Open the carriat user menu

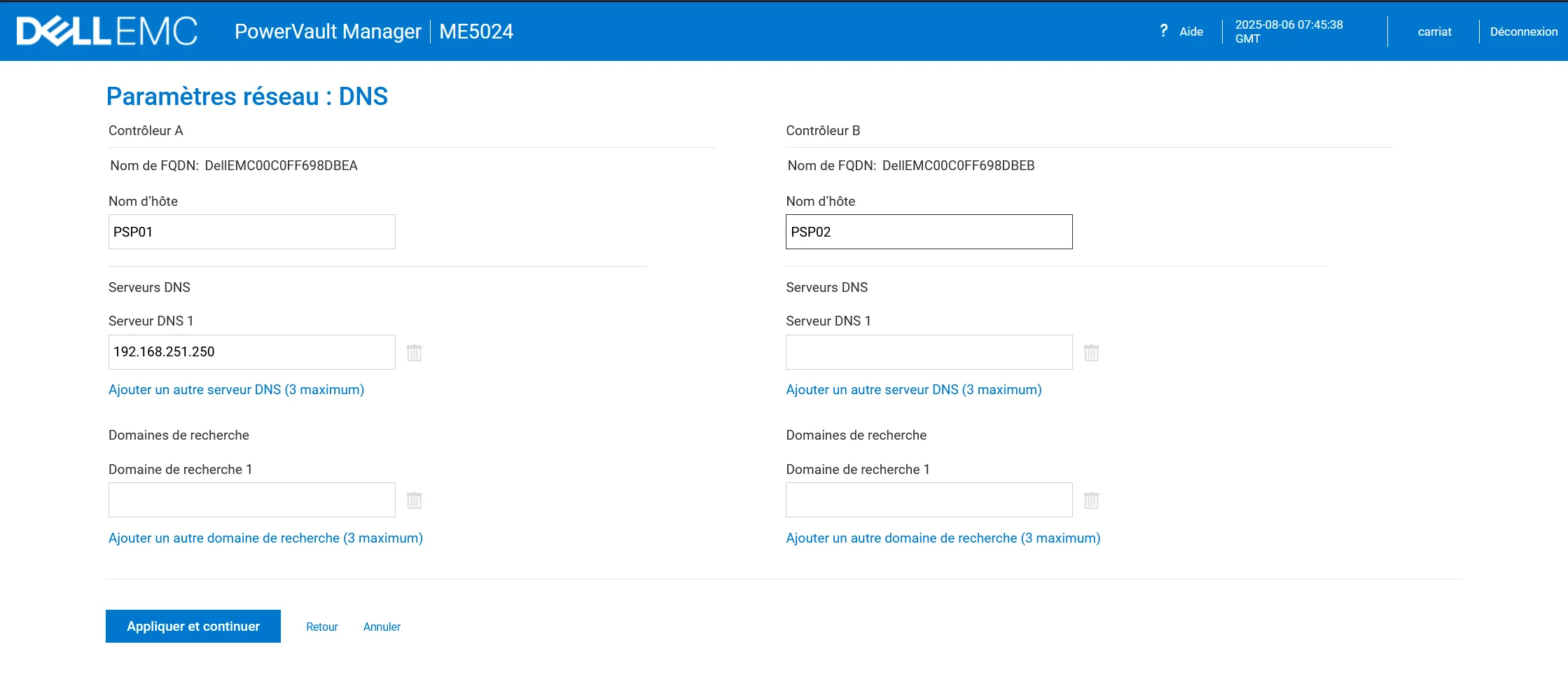click(1434, 32)
